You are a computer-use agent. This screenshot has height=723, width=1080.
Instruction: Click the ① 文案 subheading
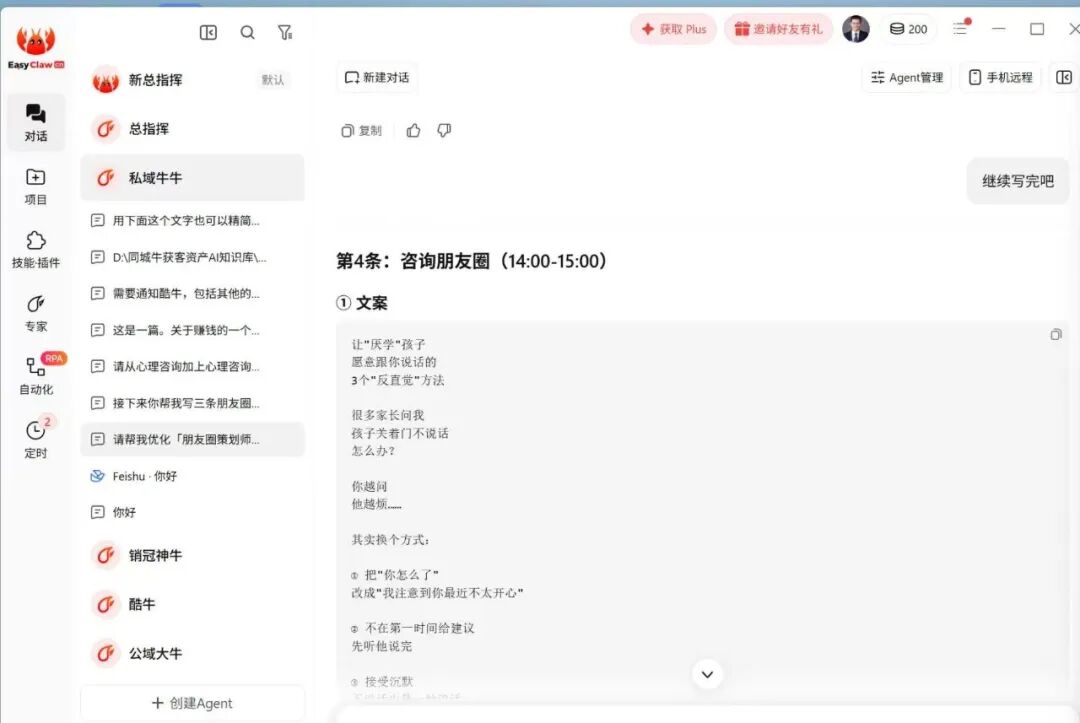[362, 303]
